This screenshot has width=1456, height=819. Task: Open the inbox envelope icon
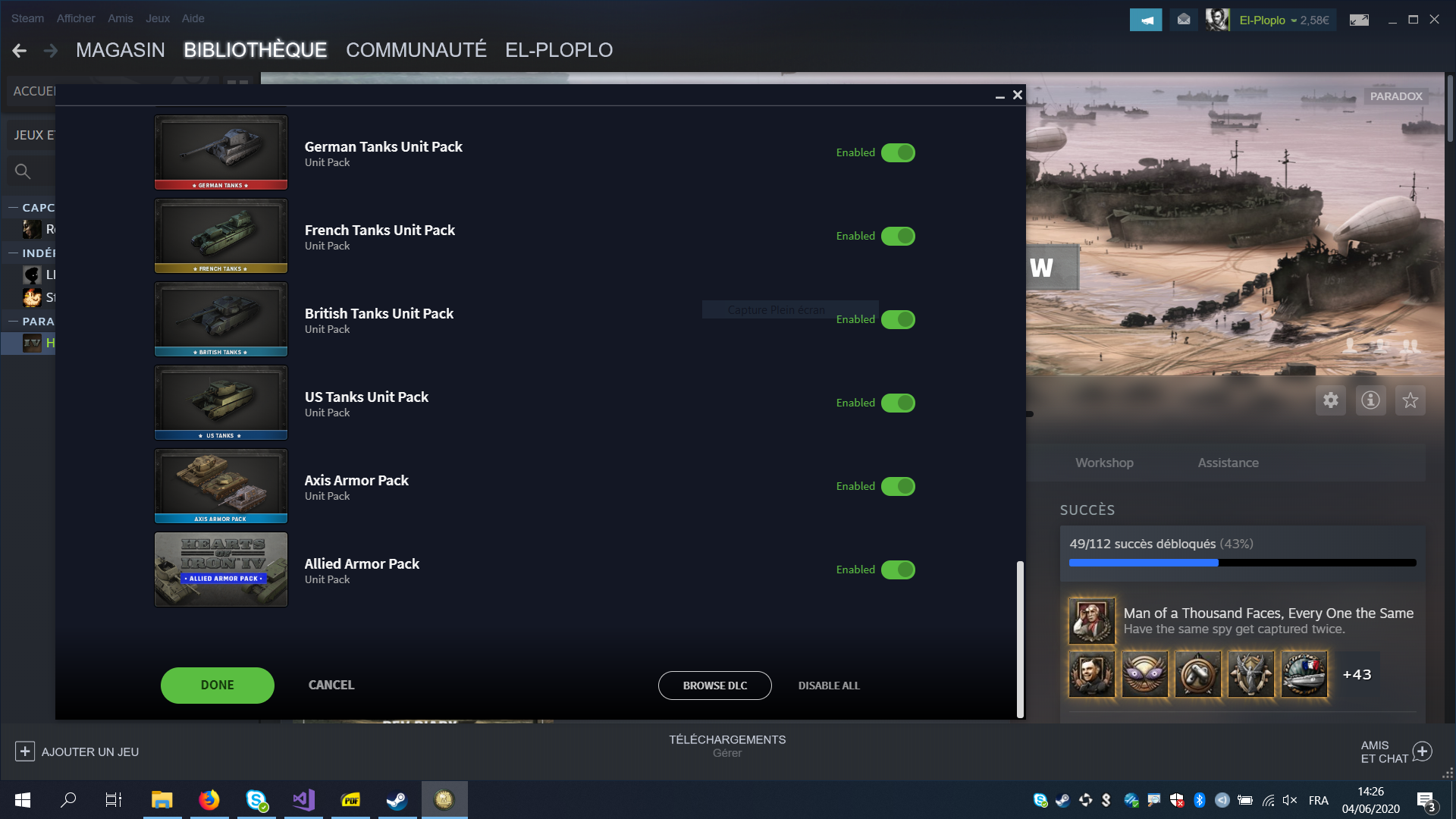[x=1184, y=20]
